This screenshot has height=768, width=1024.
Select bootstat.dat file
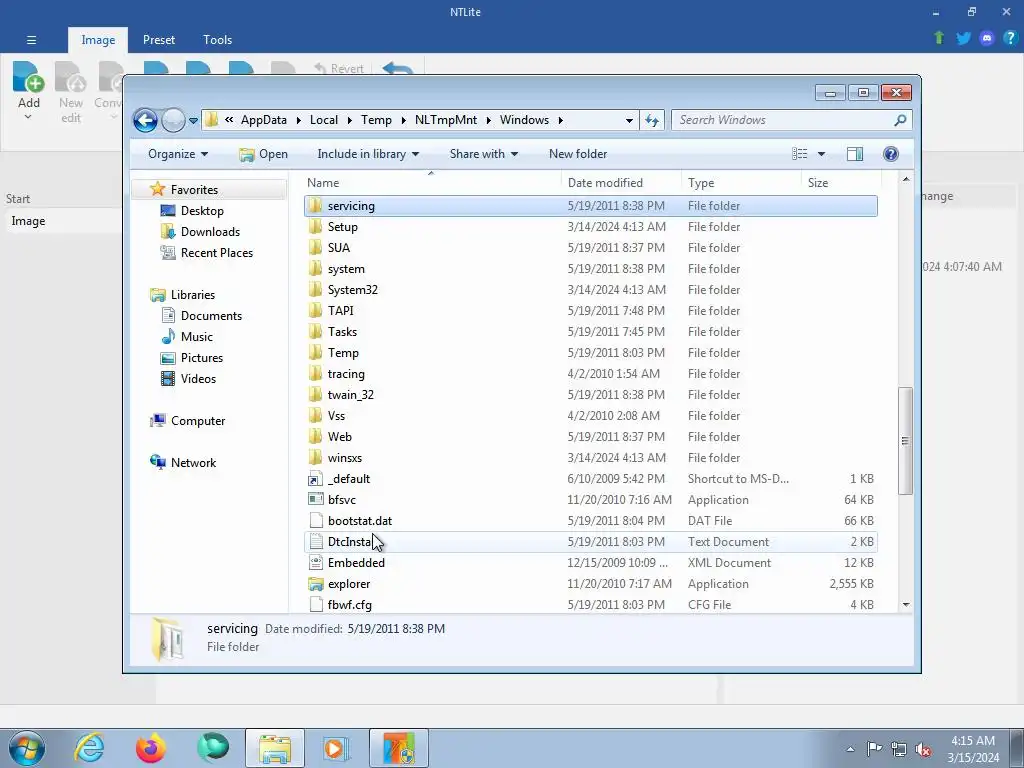coord(591,520)
